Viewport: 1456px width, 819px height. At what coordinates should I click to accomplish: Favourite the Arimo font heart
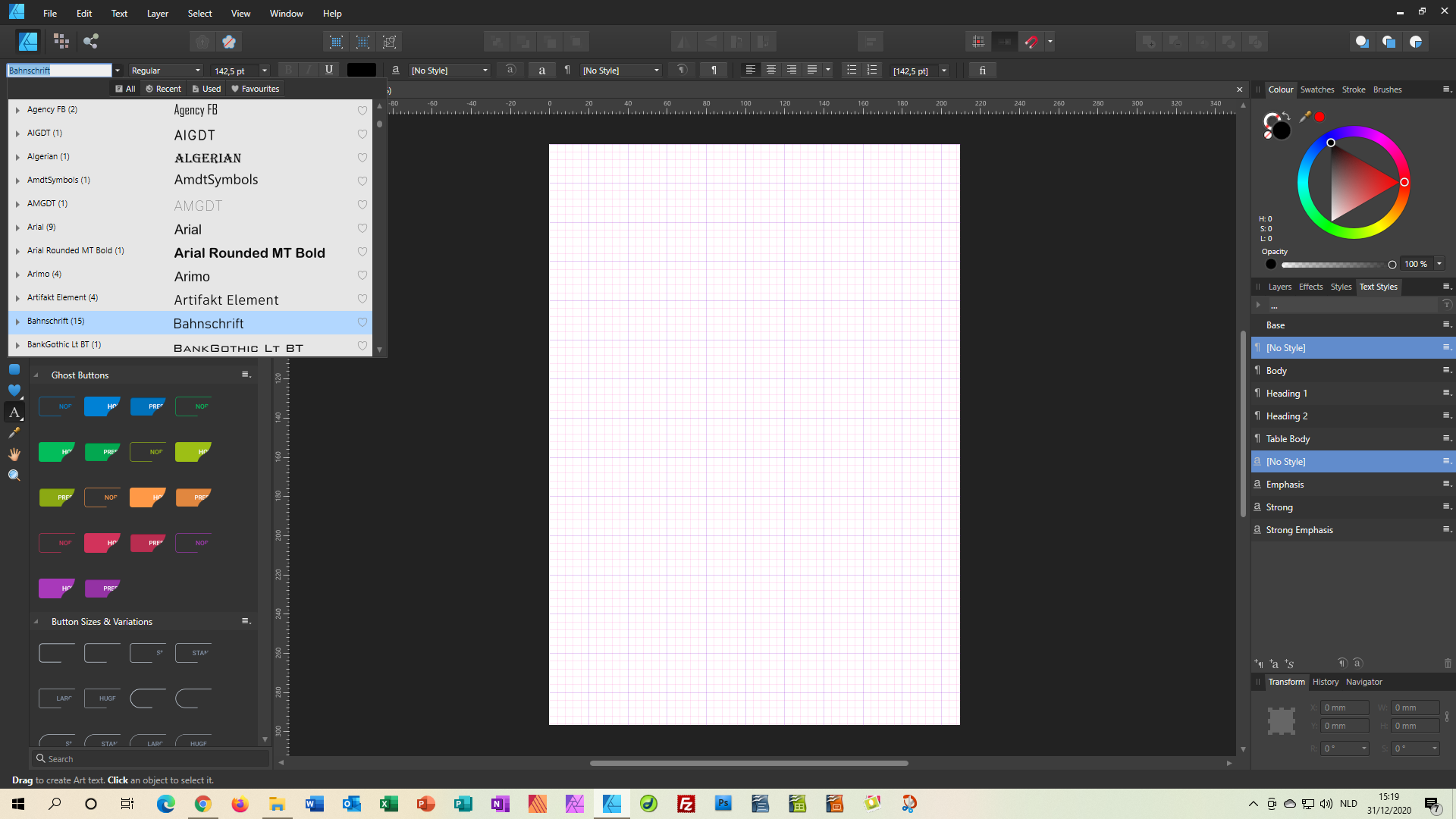pyautogui.click(x=362, y=275)
